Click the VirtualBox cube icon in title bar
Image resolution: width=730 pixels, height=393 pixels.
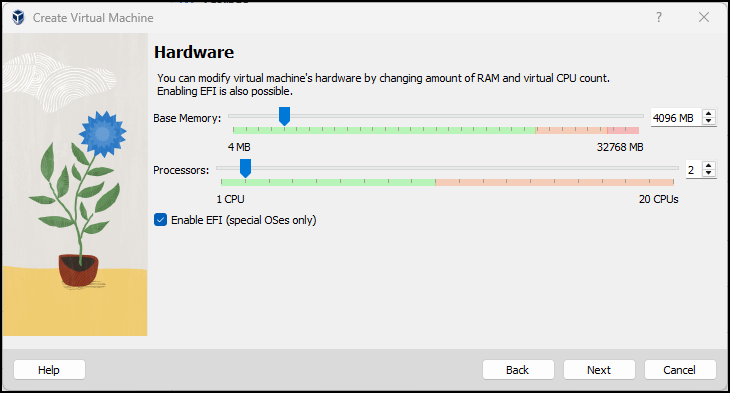pos(18,18)
